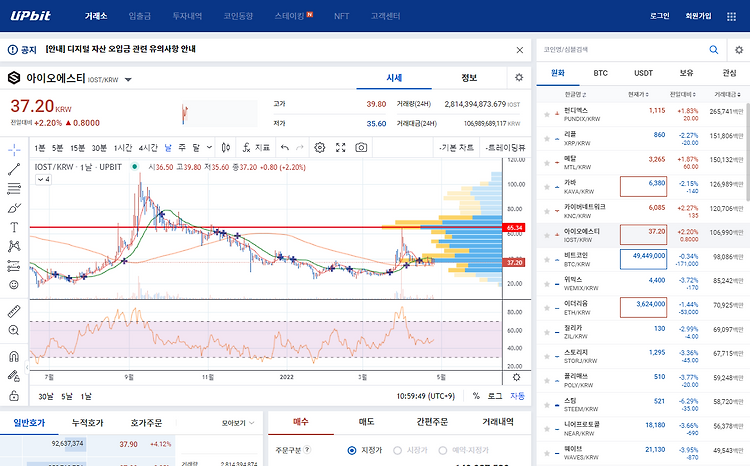Open gear next to 정보 tab
750x466 pixels.
(519, 78)
